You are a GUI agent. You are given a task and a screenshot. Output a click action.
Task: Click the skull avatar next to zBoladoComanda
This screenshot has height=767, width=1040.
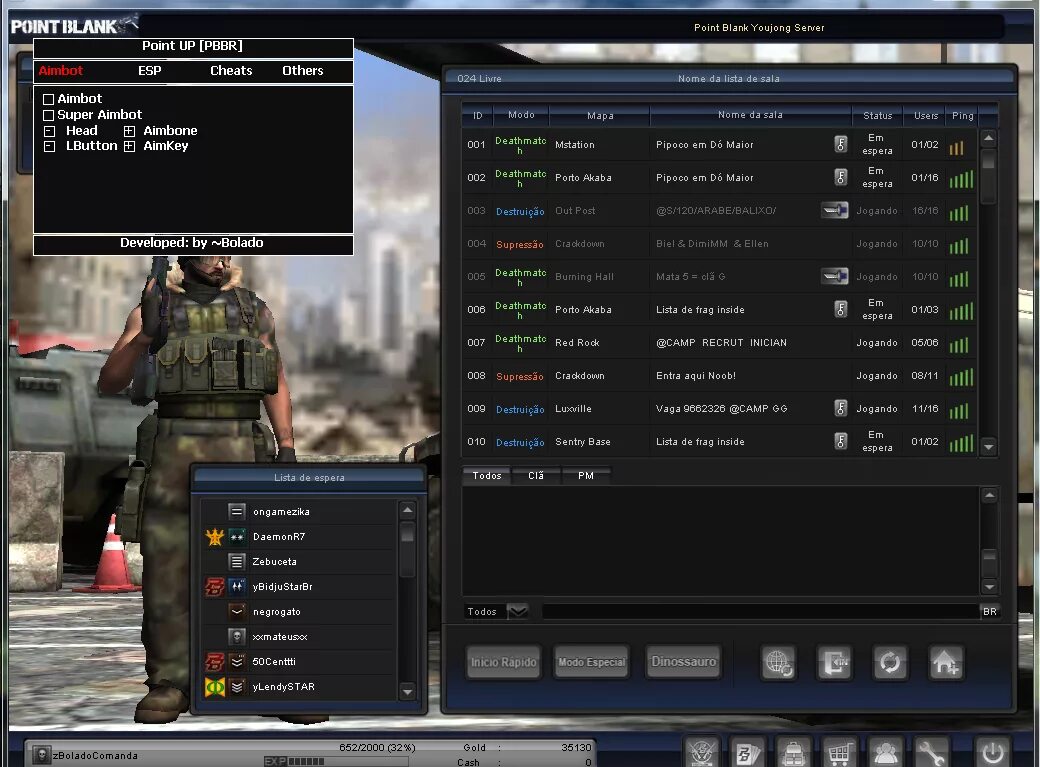[41, 755]
